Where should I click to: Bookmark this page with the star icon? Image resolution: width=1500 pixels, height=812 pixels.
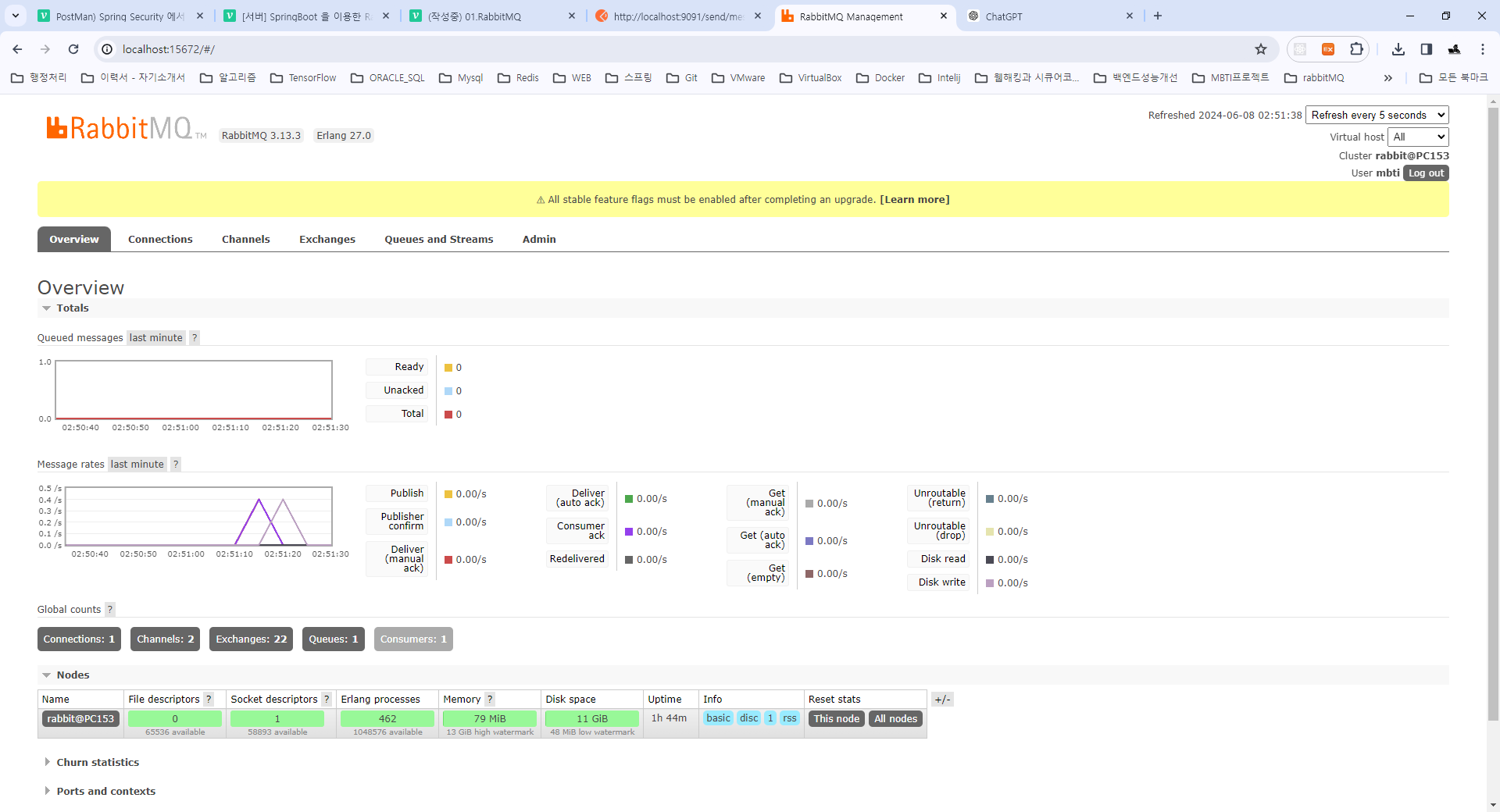click(x=1261, y=49)
